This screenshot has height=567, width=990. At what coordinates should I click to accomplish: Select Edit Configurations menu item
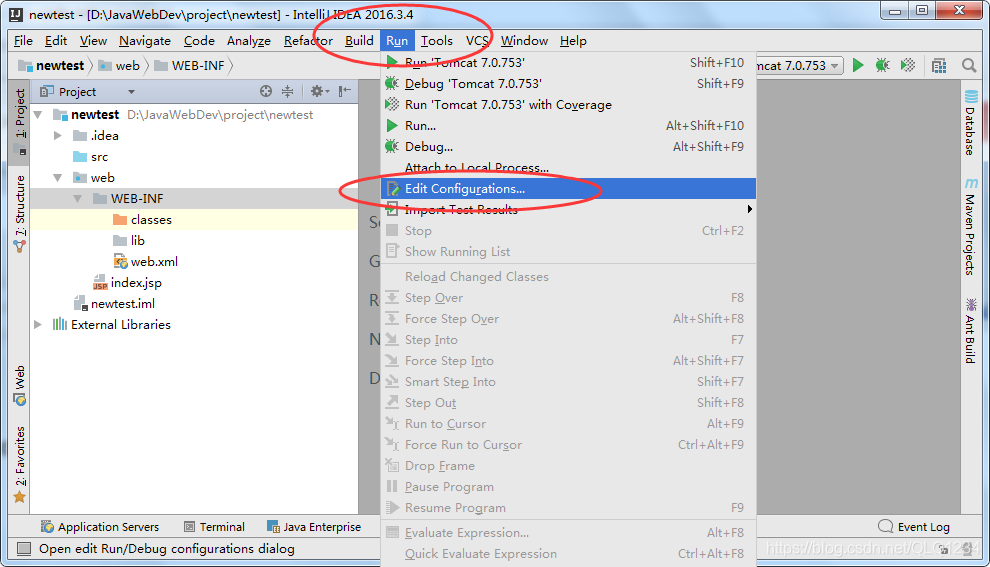(x=568, y=189)
